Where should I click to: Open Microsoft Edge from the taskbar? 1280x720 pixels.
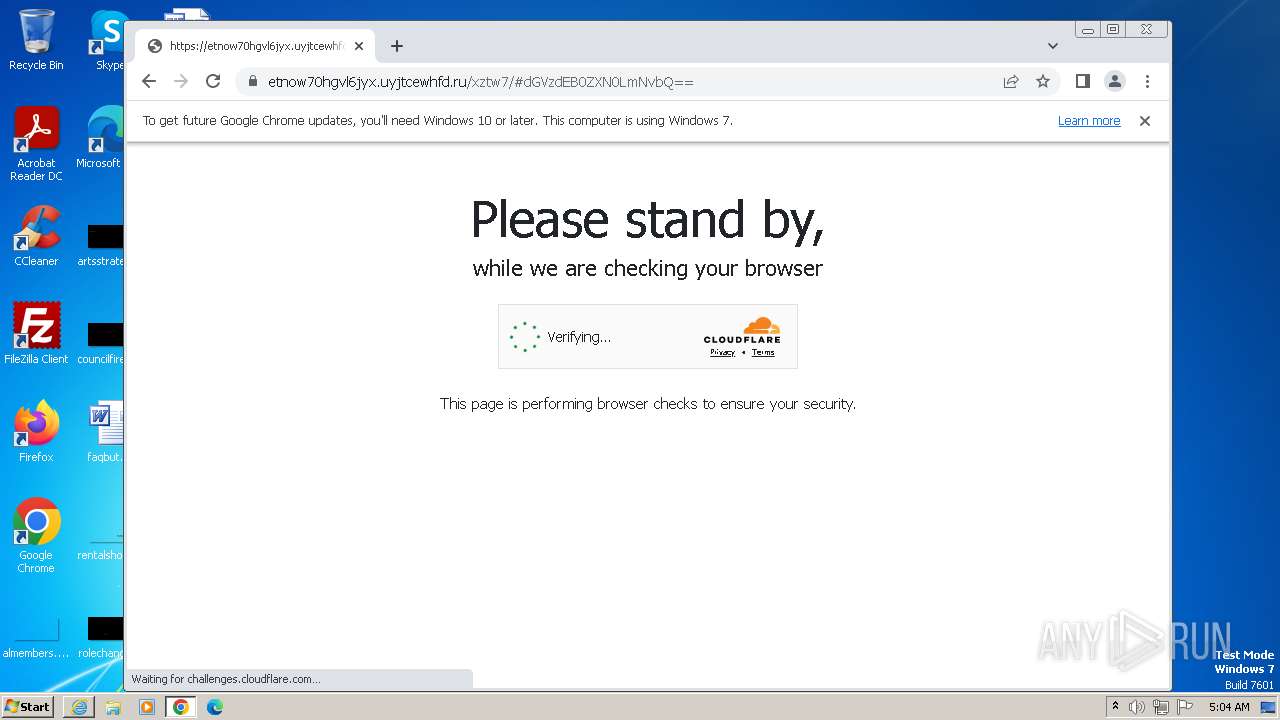(x=215, y=707)
